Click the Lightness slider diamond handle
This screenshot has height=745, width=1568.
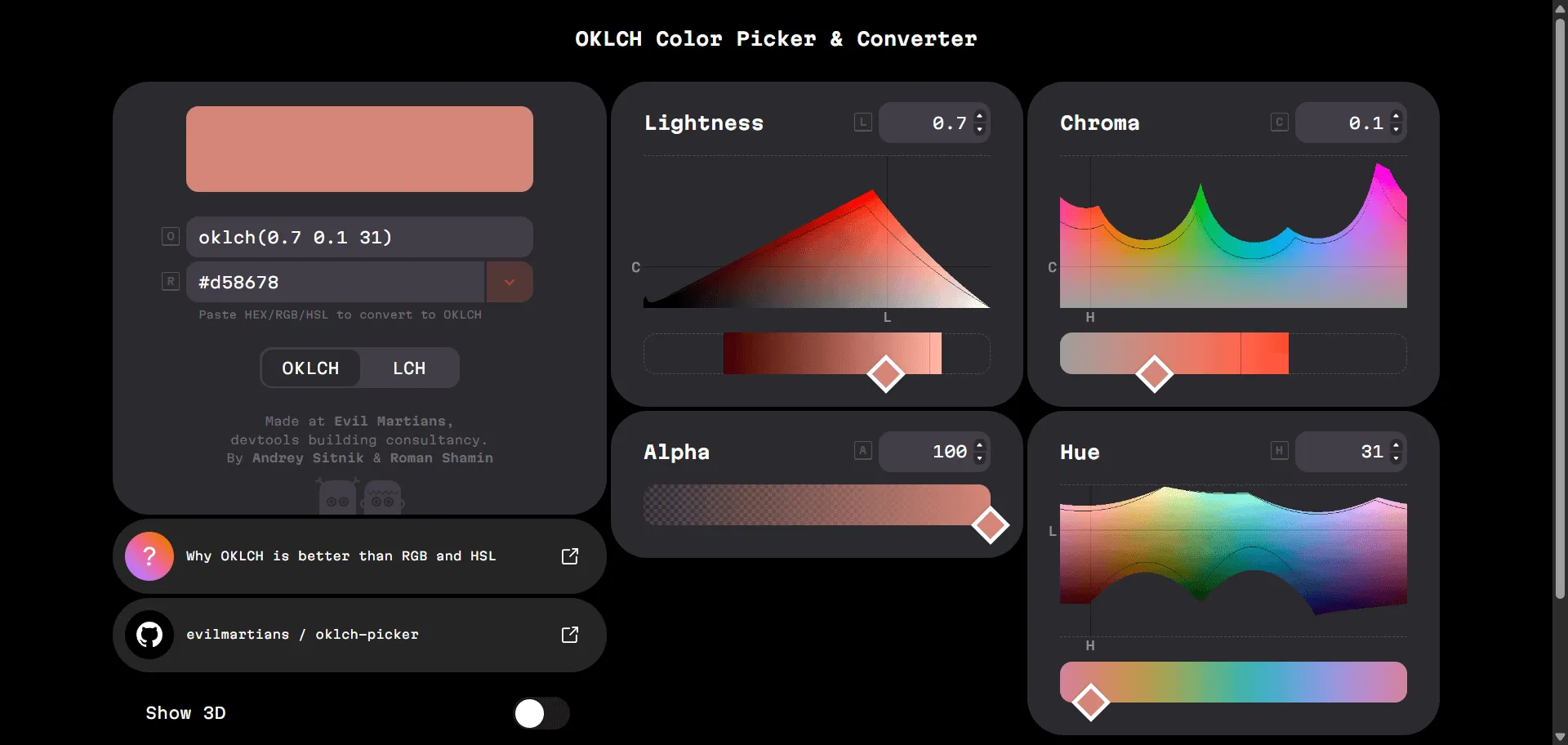pos(885,373)
